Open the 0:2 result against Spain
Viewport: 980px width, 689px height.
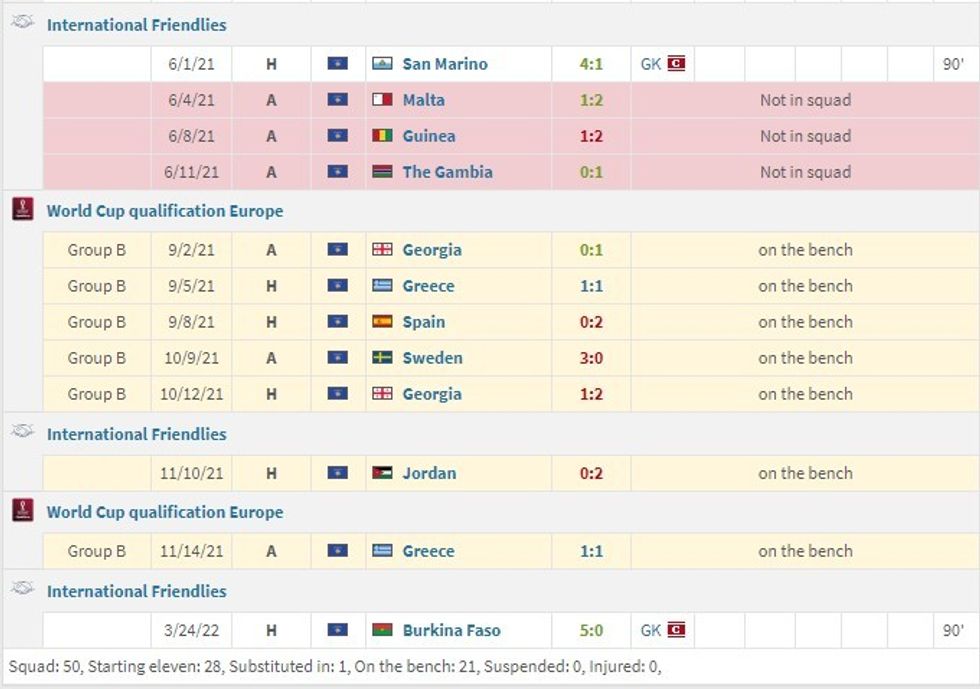pos(591,322)
